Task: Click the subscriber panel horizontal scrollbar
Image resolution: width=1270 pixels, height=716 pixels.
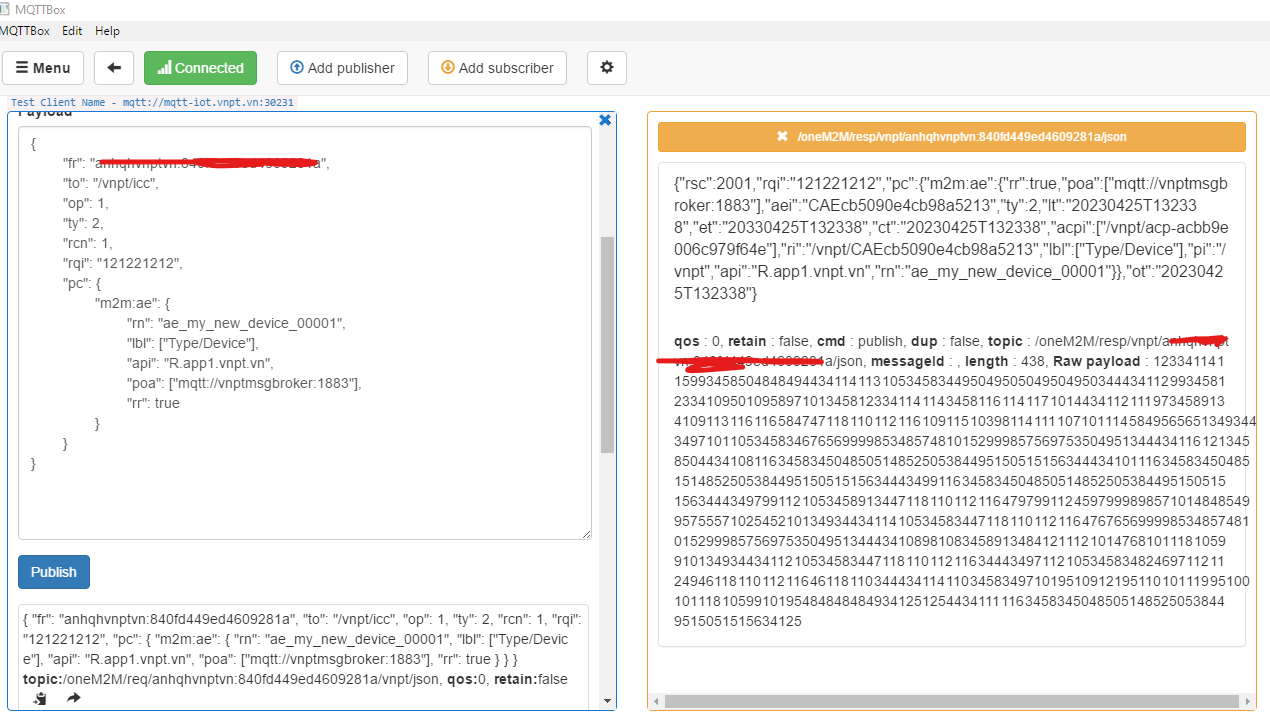Action: tap(950, 701)
